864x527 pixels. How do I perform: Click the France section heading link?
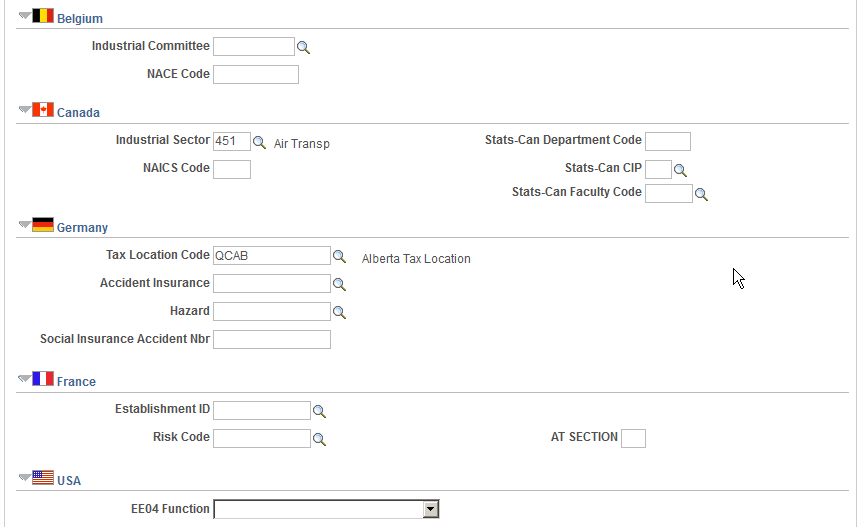[x=76, y=381]
